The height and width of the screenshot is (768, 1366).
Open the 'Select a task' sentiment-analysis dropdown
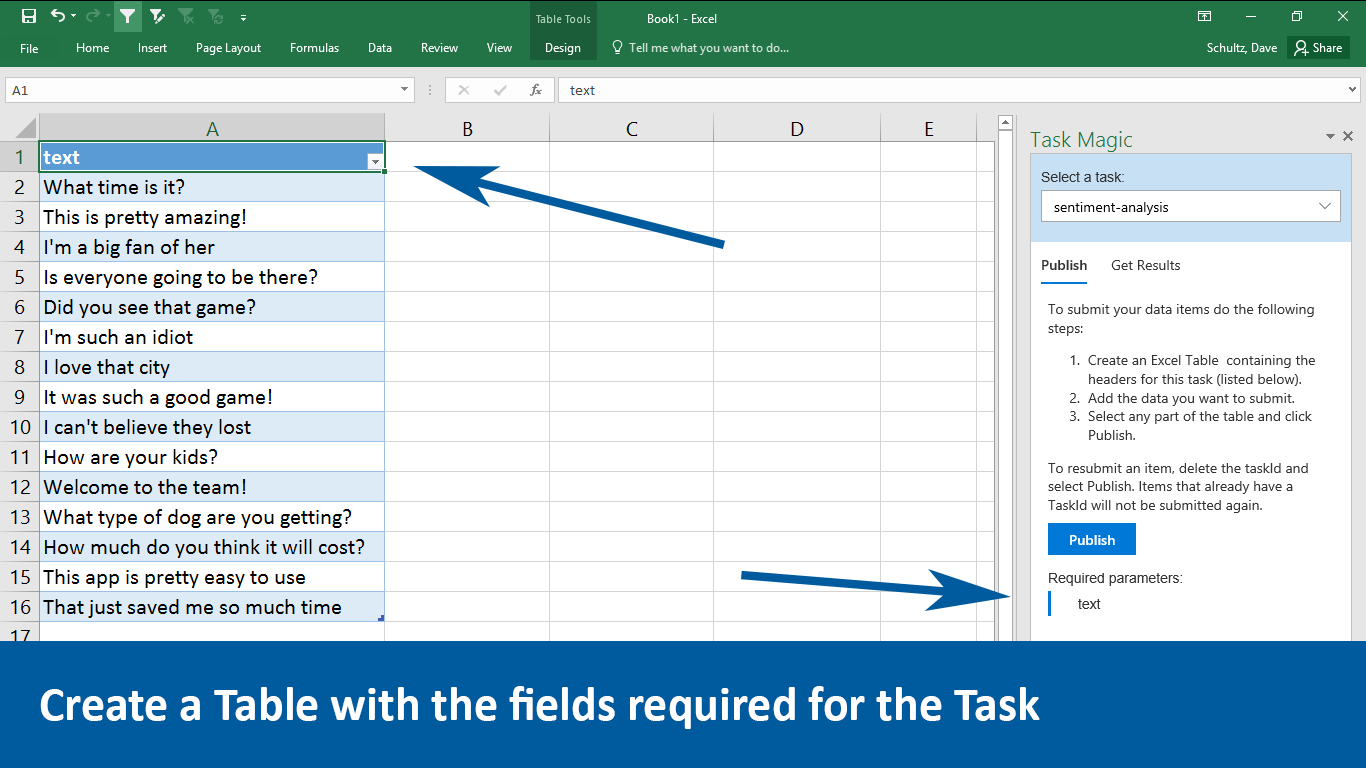pos(1190,207)
